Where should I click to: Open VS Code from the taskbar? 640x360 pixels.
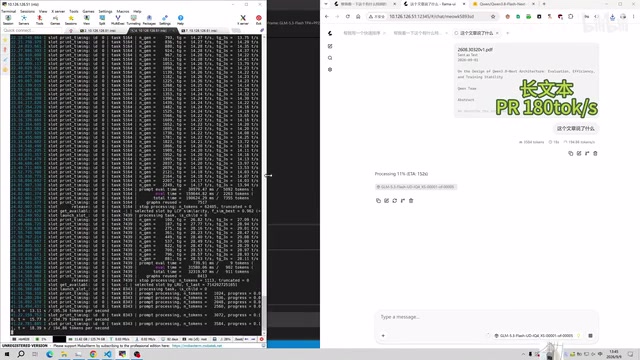[x=107, y=354]
